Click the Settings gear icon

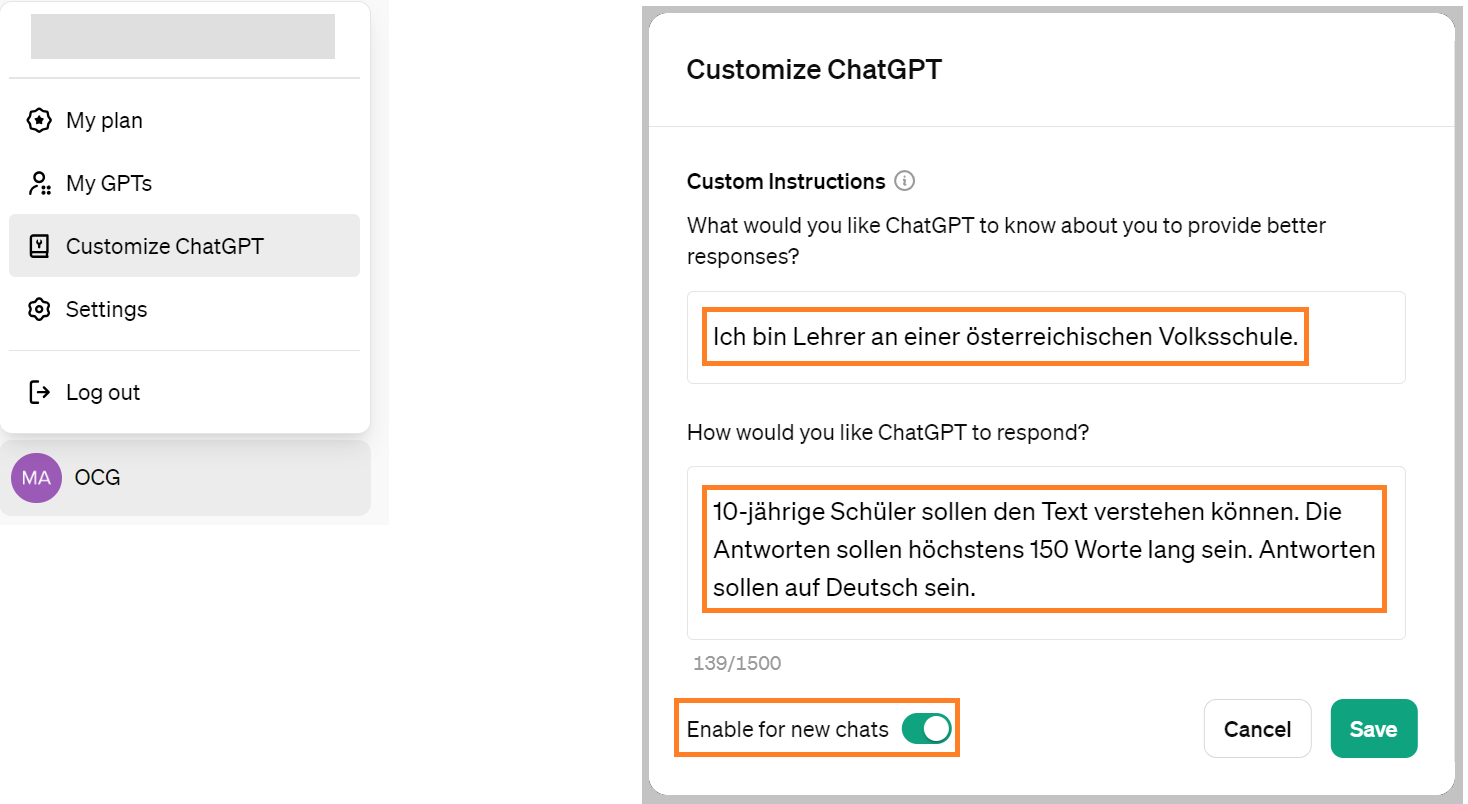click(x=39, y=309)
